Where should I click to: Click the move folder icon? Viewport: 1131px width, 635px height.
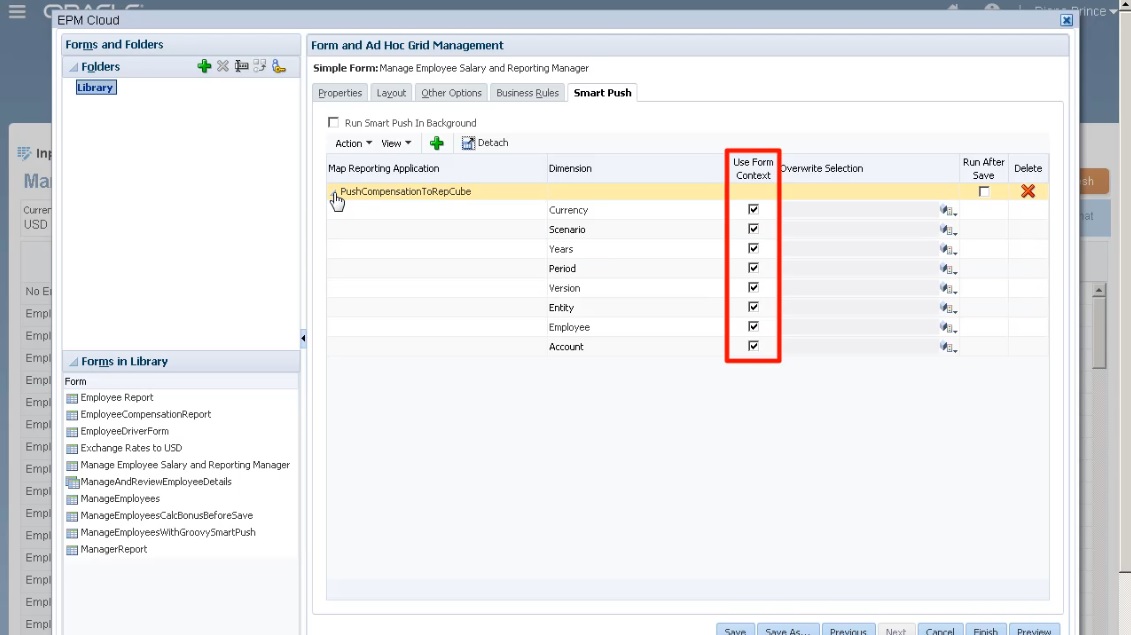click(258, 66)
